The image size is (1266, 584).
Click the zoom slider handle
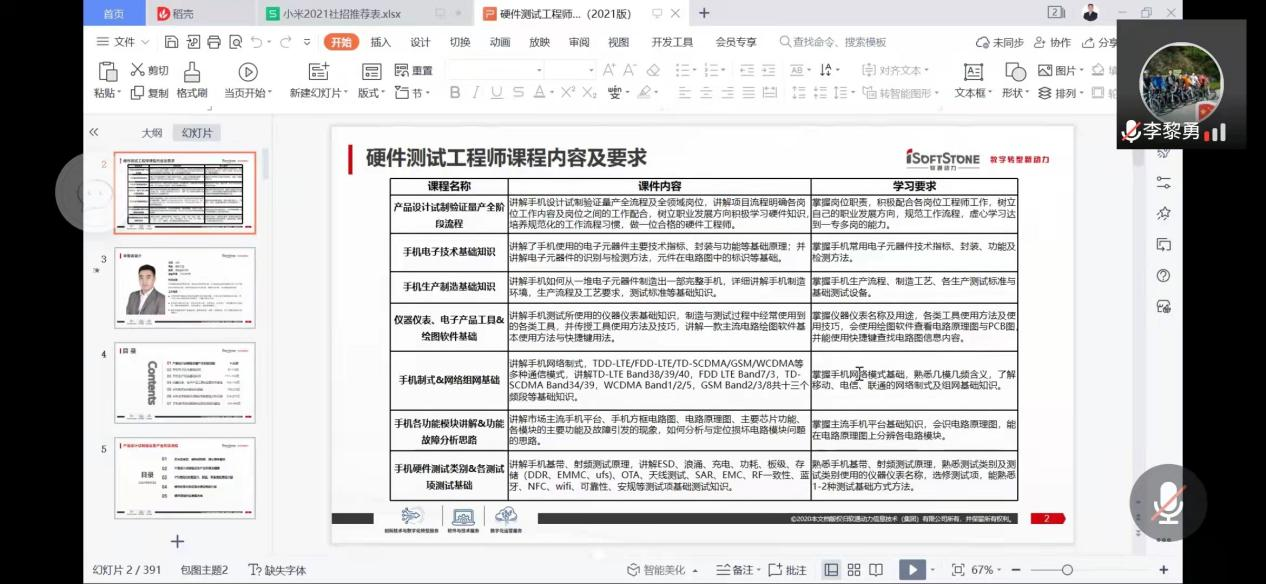coord(1067,569)
